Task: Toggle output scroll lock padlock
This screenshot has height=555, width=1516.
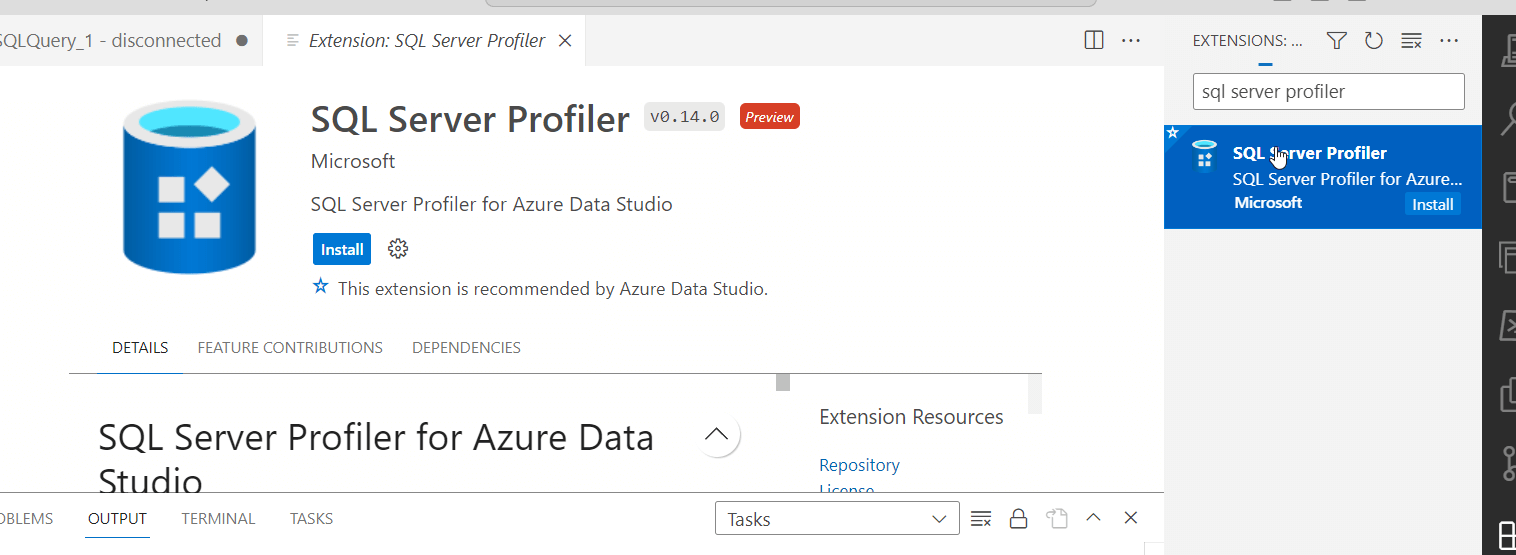Action: click(1018, 519)
